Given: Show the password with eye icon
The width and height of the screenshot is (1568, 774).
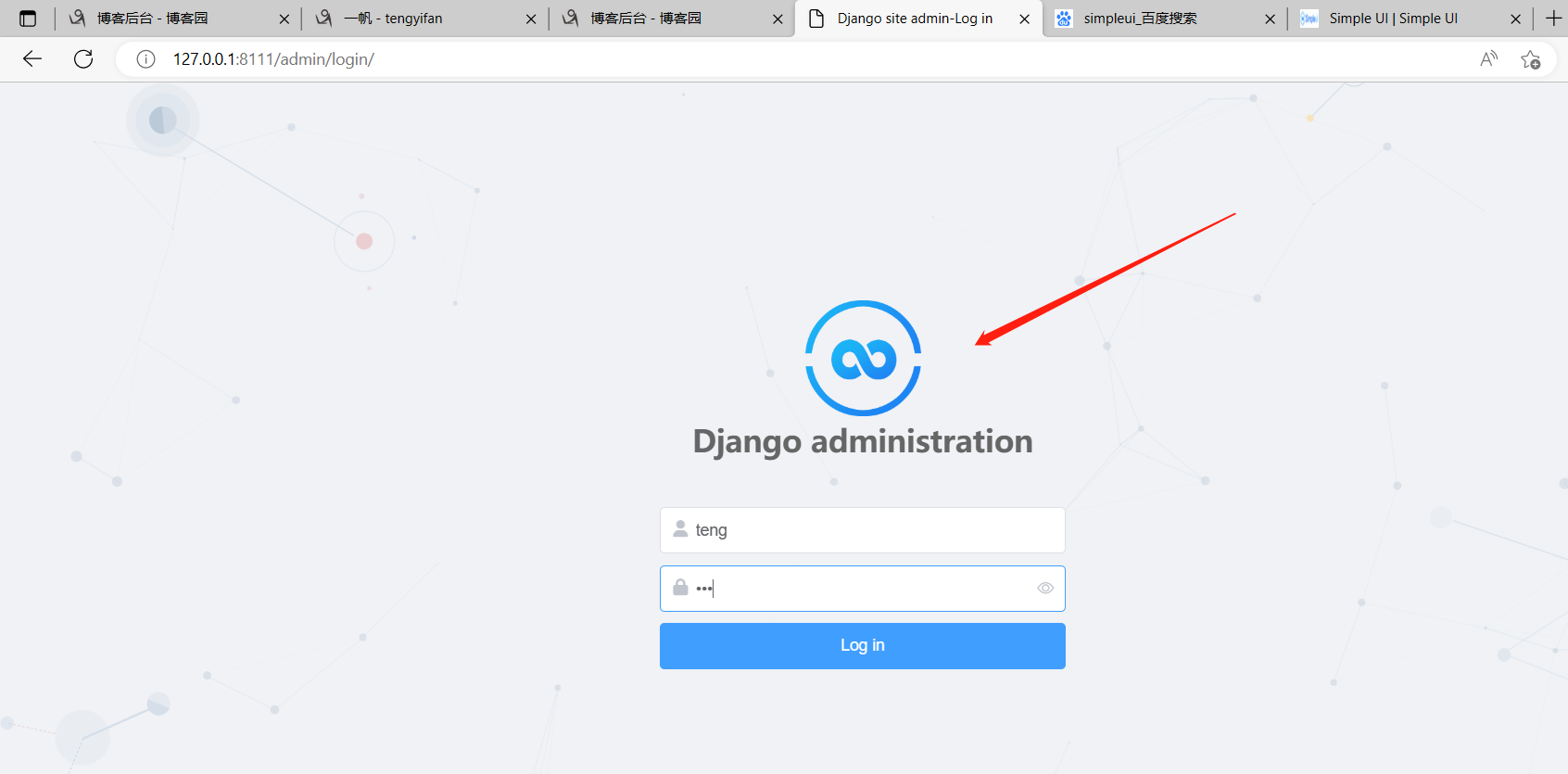Looking at the screenshot, I should tap(1045, 589).
